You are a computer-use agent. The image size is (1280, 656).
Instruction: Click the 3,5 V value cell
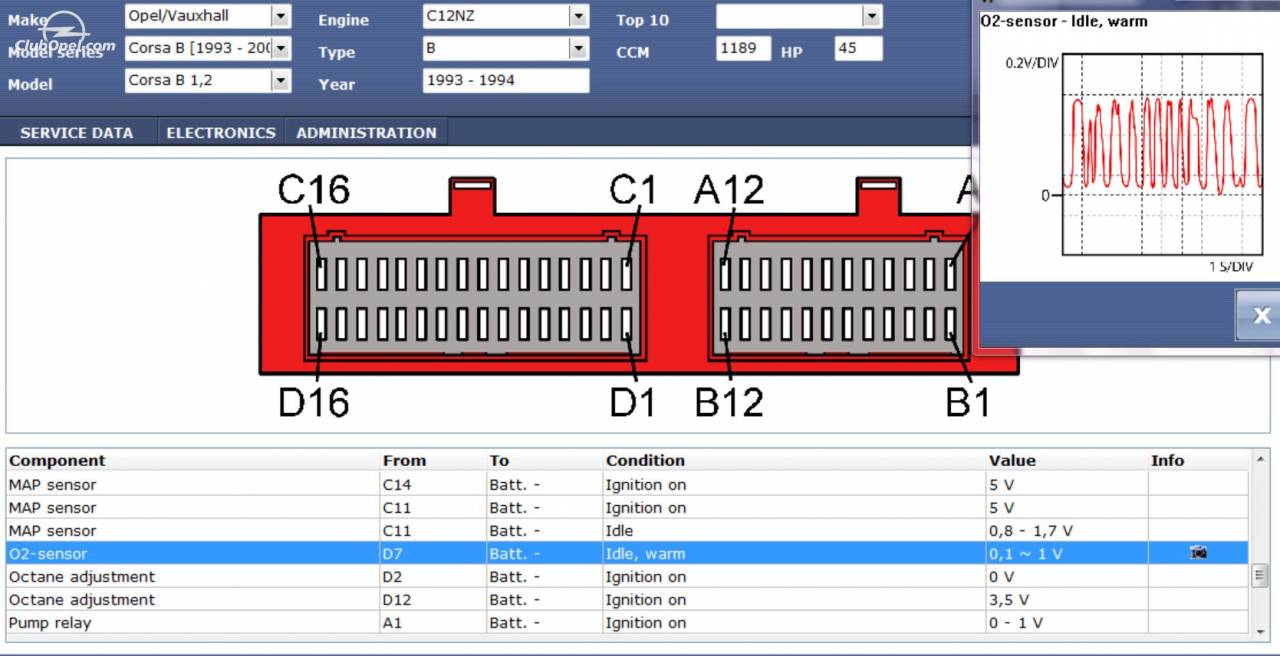(x=1067, y=599)
